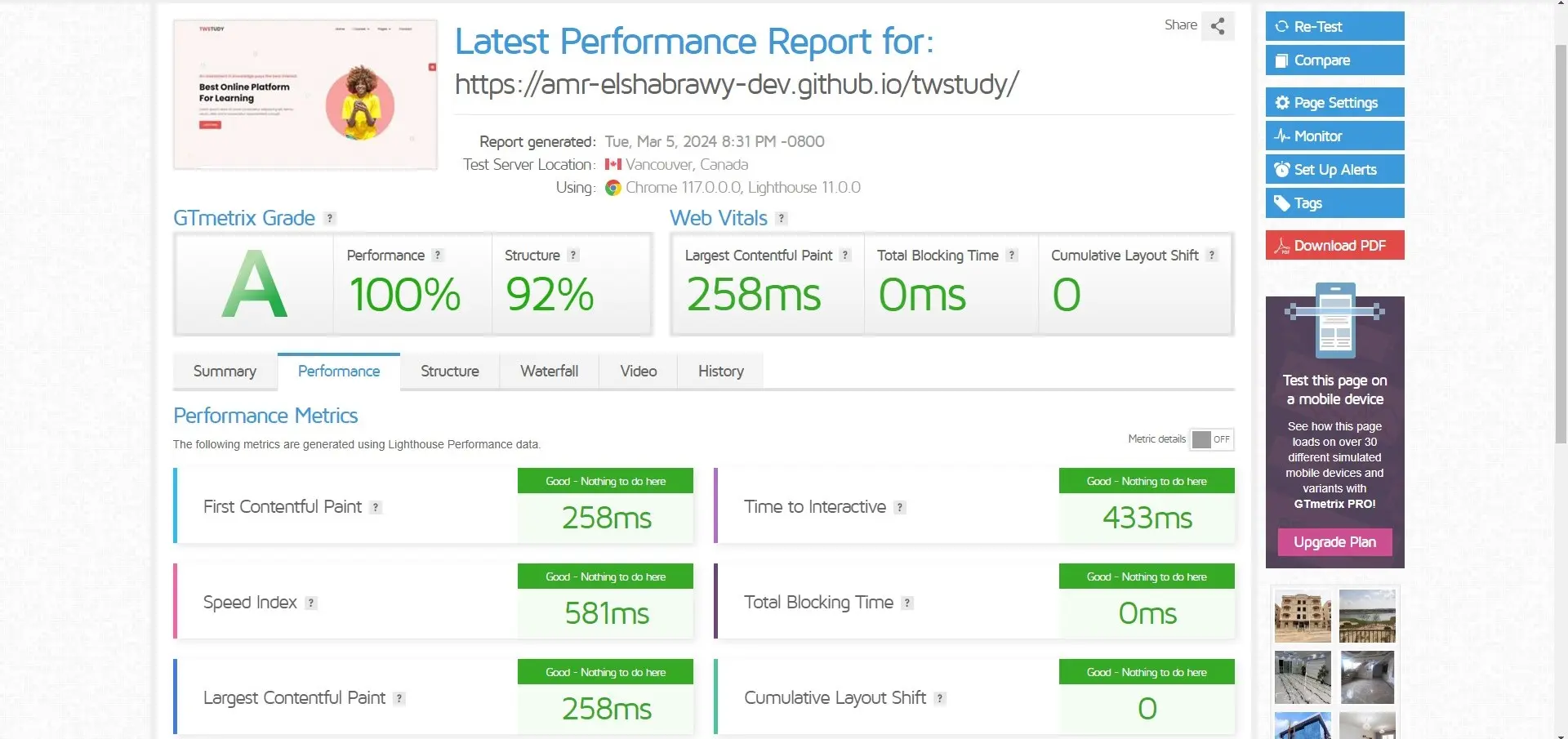This screenshot has height=739, width=1568.
Task: Click Vancouver, Canada location text
Action: (x=687, y=164)
